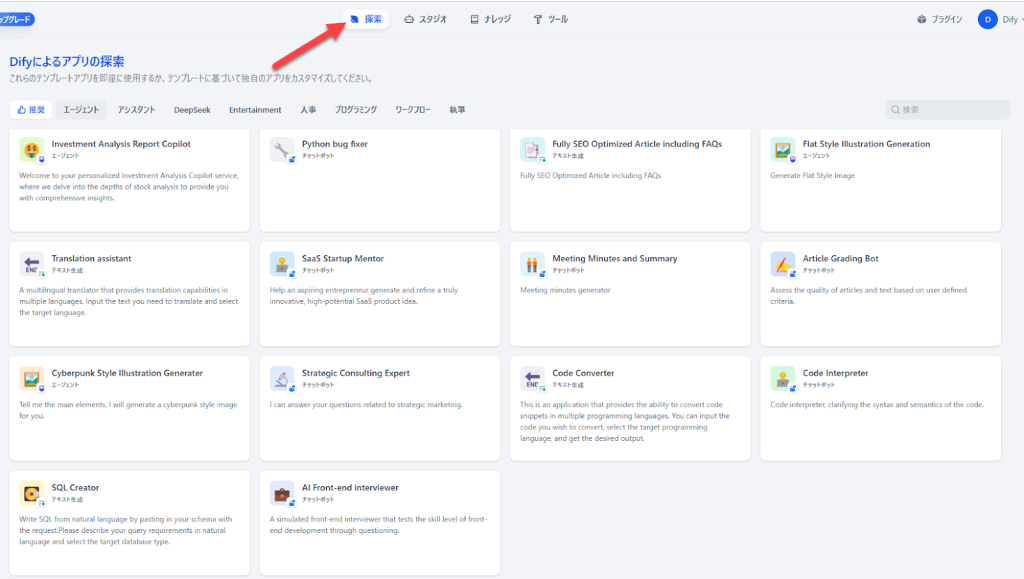Click the Strategic Consulting Expert title
The height and width of the screenshot is (579, 1024).
click(356, 373)
